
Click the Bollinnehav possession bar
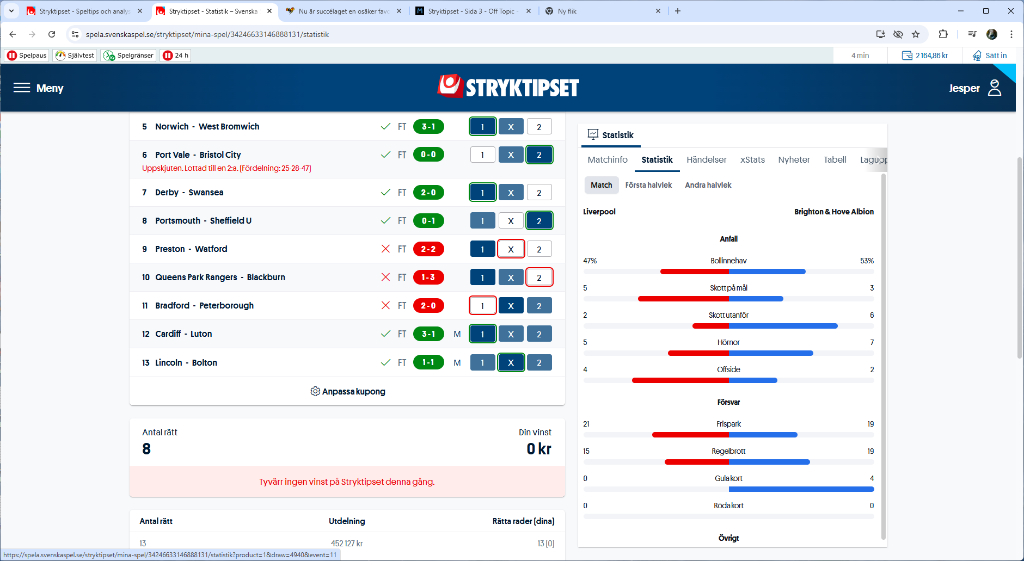(x=732, y=271)
